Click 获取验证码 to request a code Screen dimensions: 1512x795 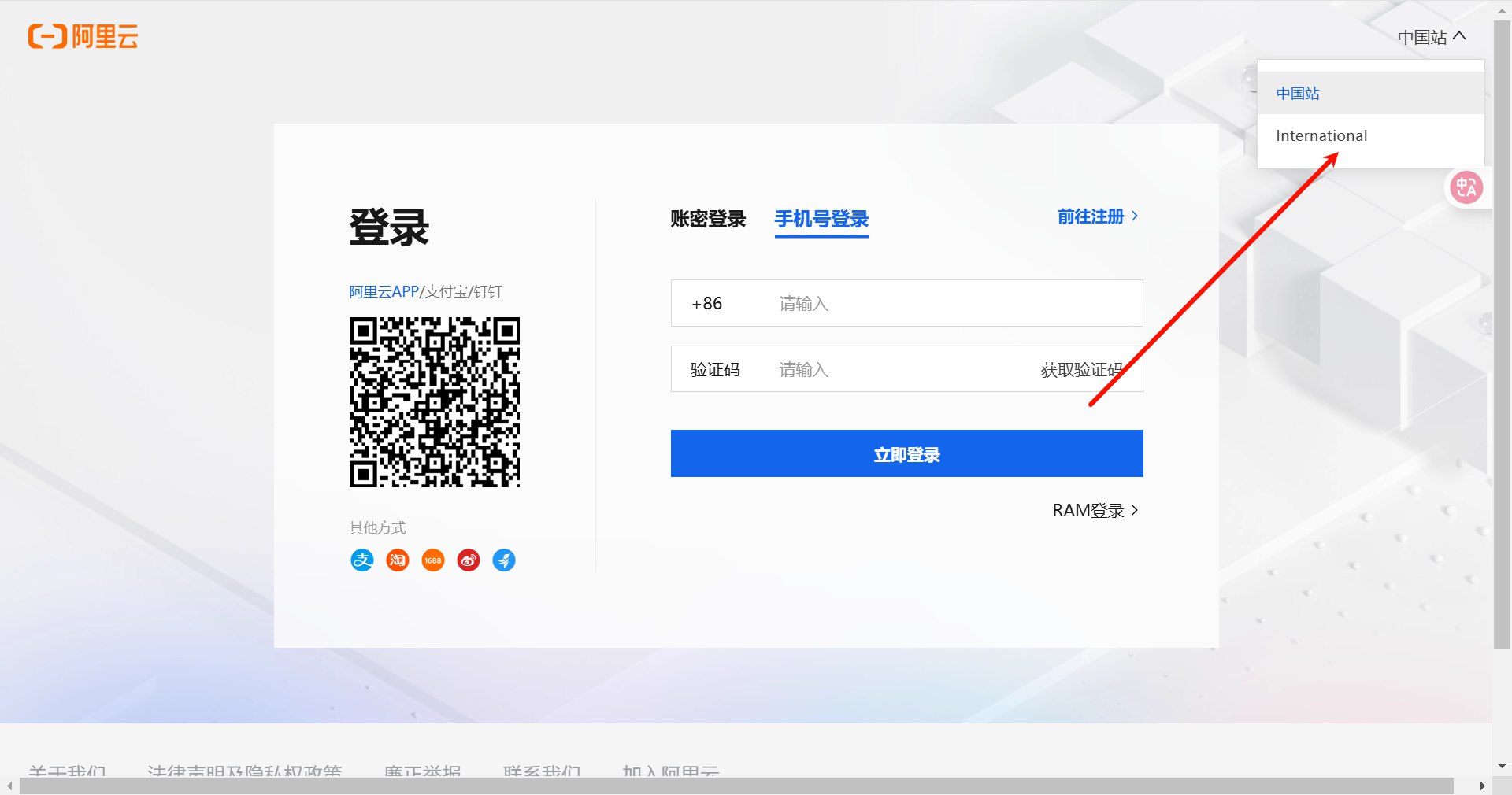click(1081, 370)
